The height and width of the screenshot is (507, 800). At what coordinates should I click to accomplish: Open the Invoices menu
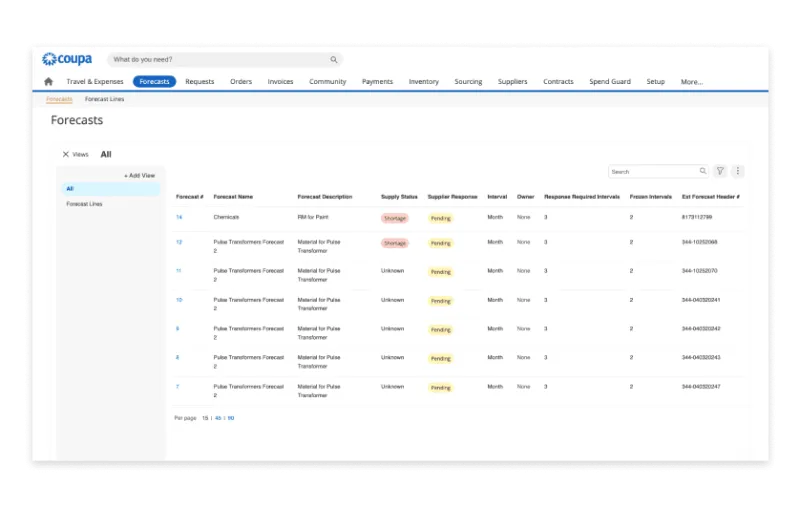(x=280, y=82)
